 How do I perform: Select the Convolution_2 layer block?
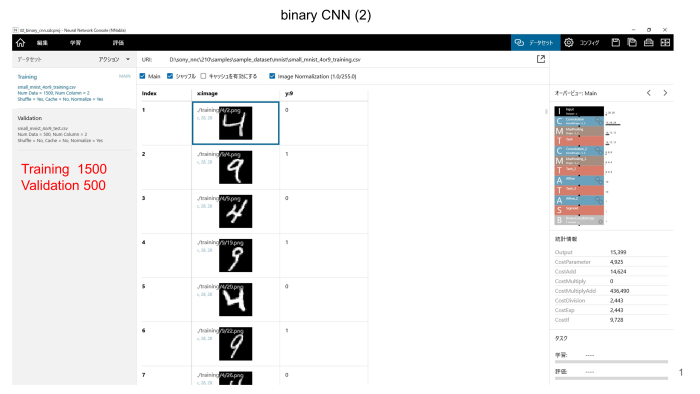[579, 151]
